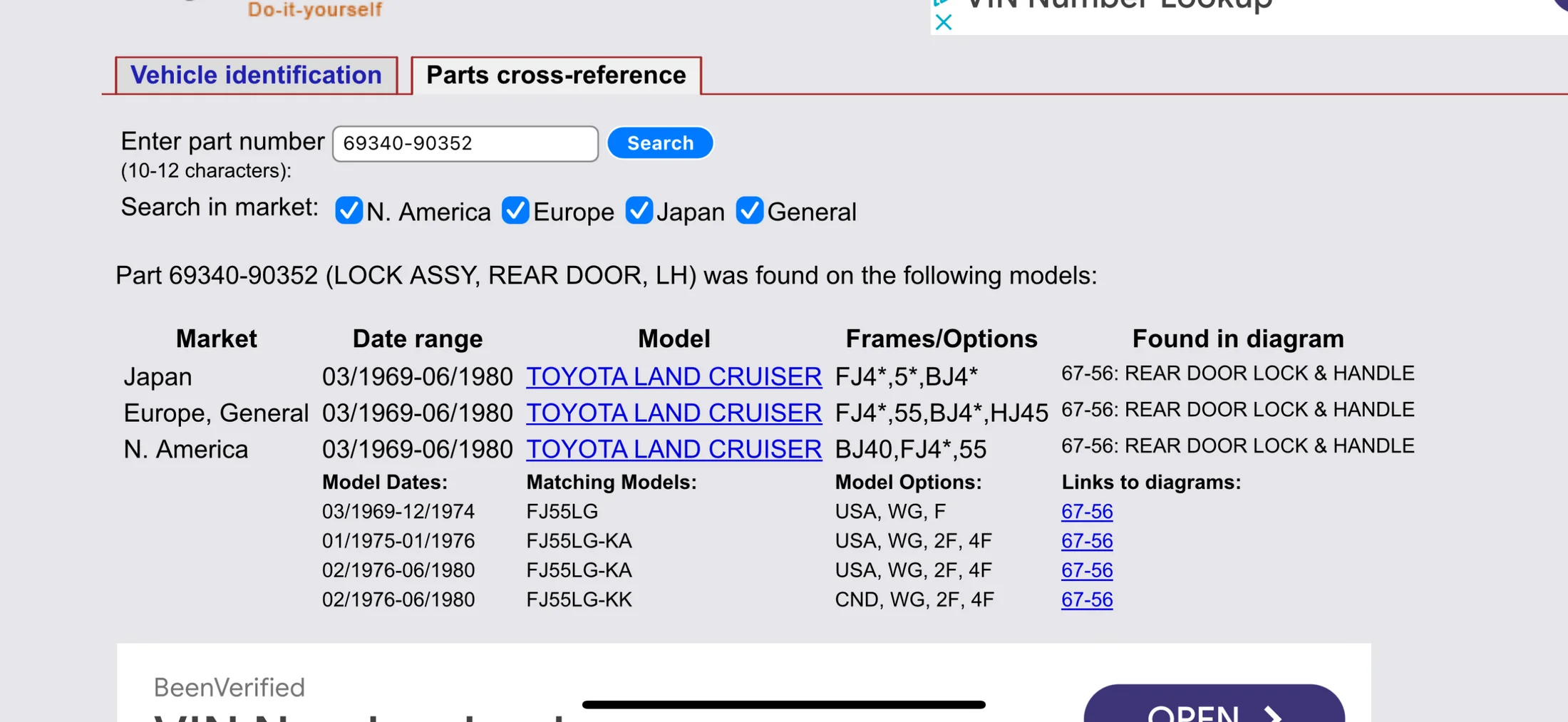
Task: Click the home indicator bar at bottom
Action: tap(783, 704)
